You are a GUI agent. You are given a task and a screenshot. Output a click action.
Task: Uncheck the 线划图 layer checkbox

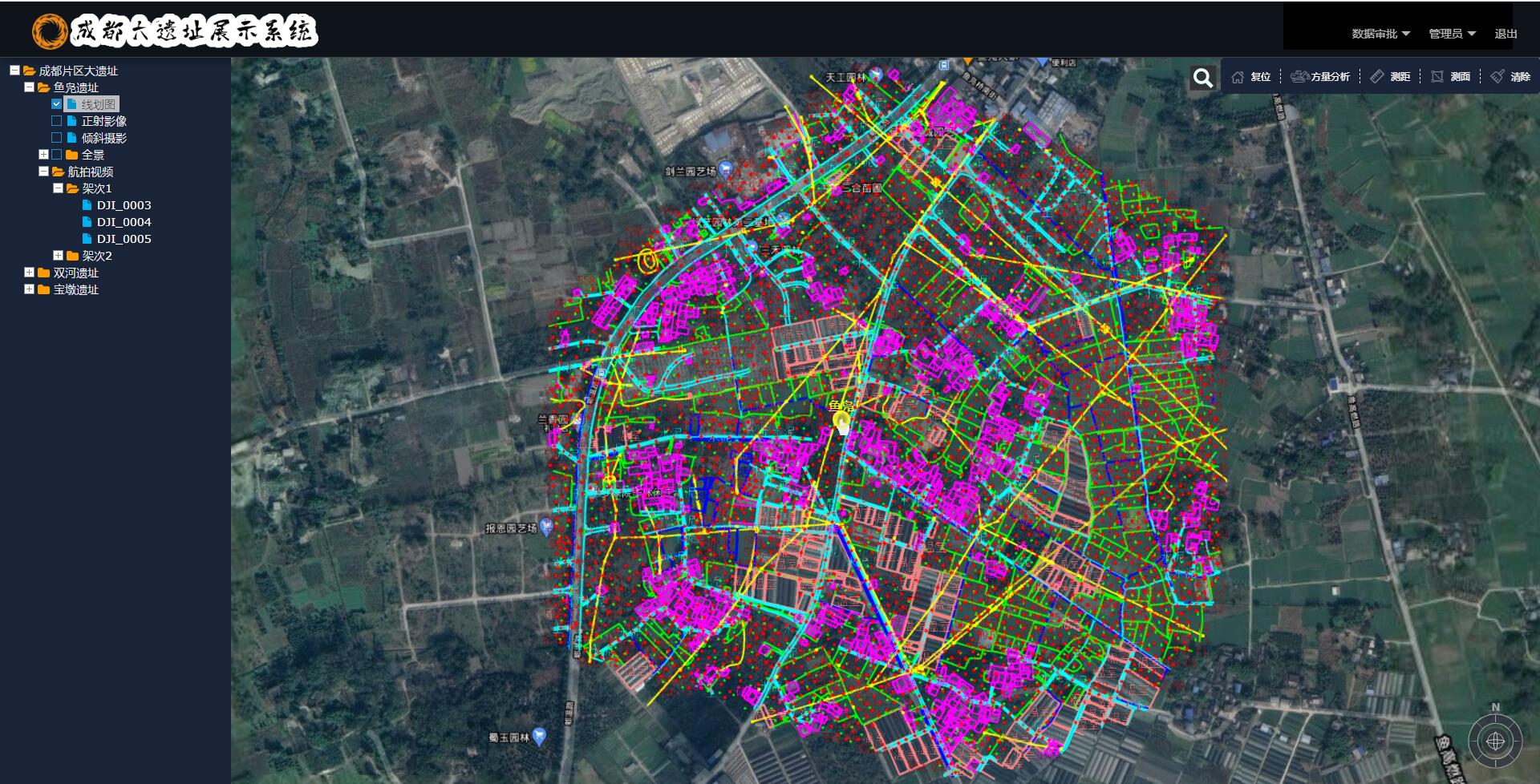pyautogui.click(x=56, y=104)
